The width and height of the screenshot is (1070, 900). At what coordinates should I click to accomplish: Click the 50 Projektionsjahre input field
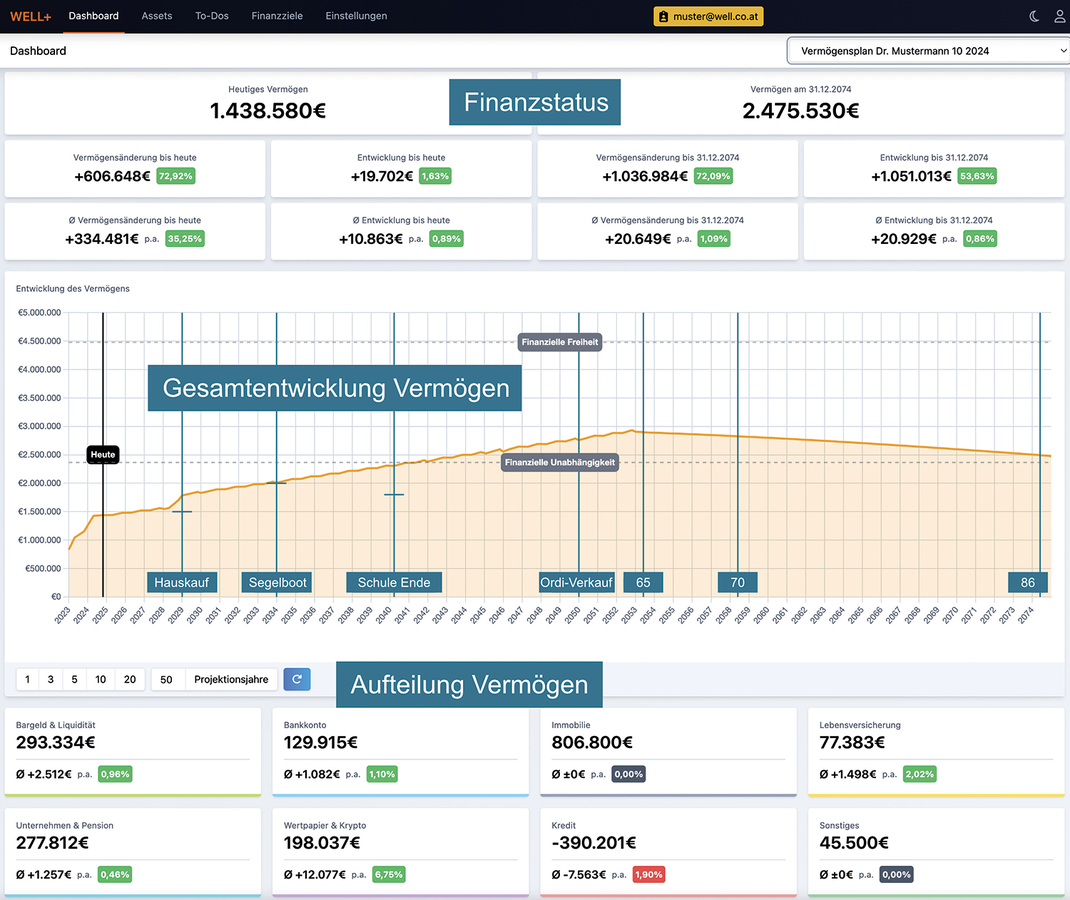[166, 679]
